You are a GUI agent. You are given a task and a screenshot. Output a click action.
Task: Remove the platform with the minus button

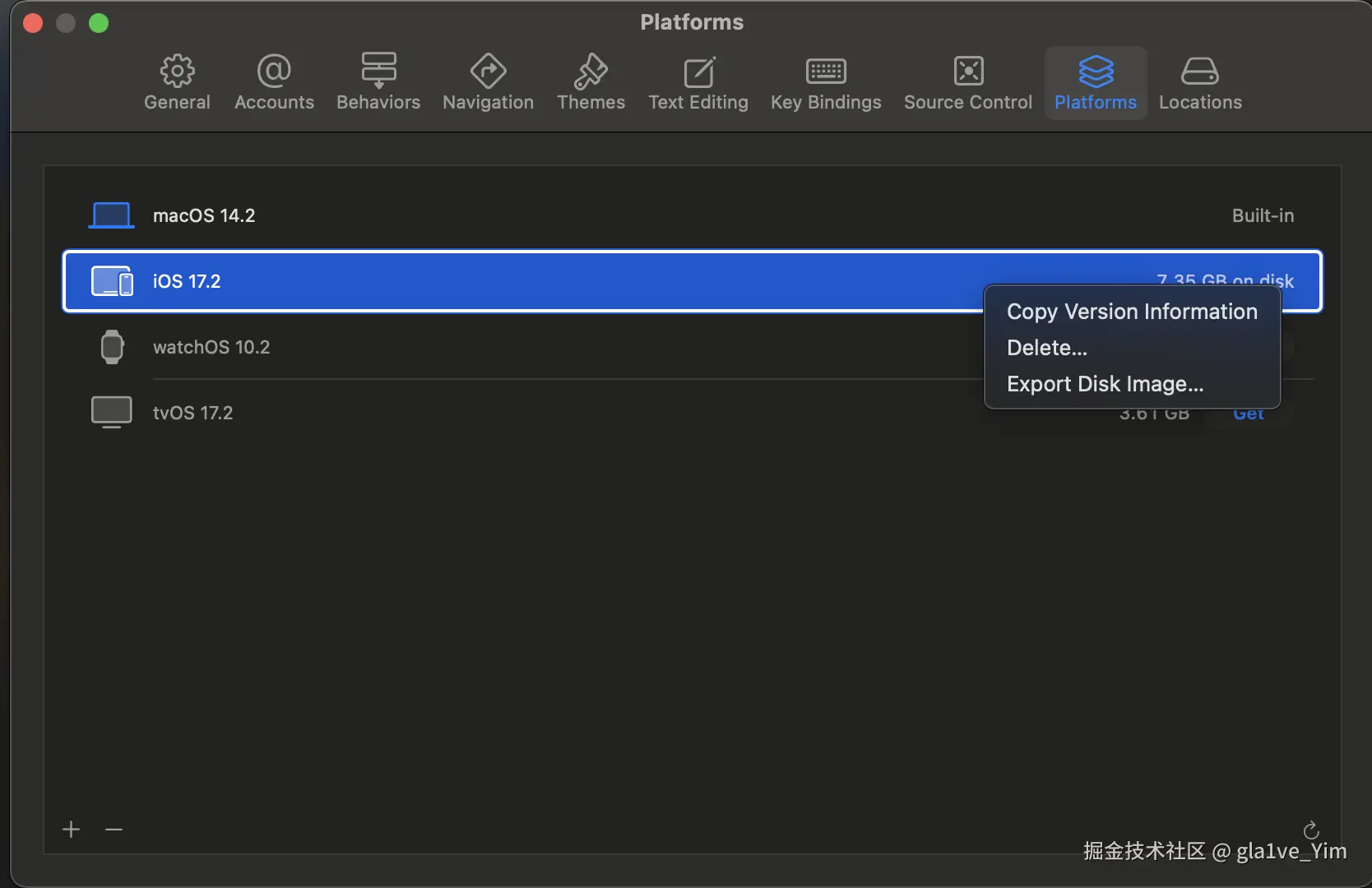click(x=114, y=829)
